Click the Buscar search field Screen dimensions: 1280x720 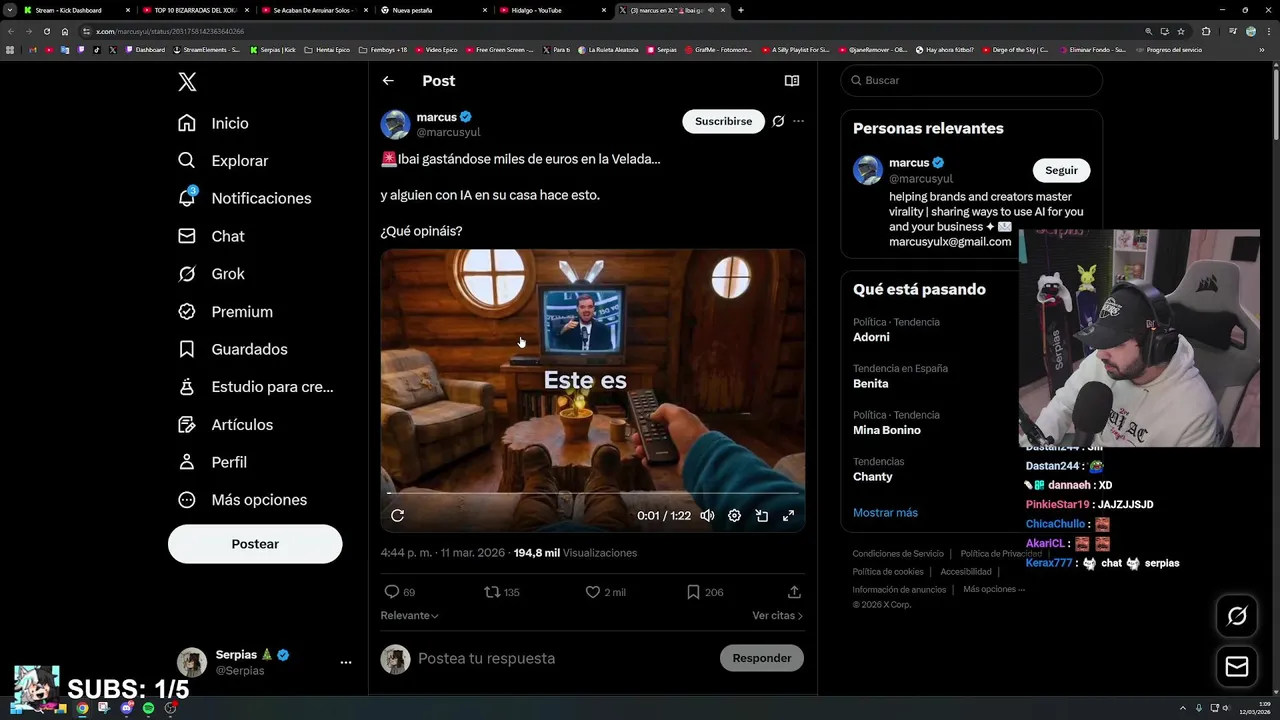point(971,80)
